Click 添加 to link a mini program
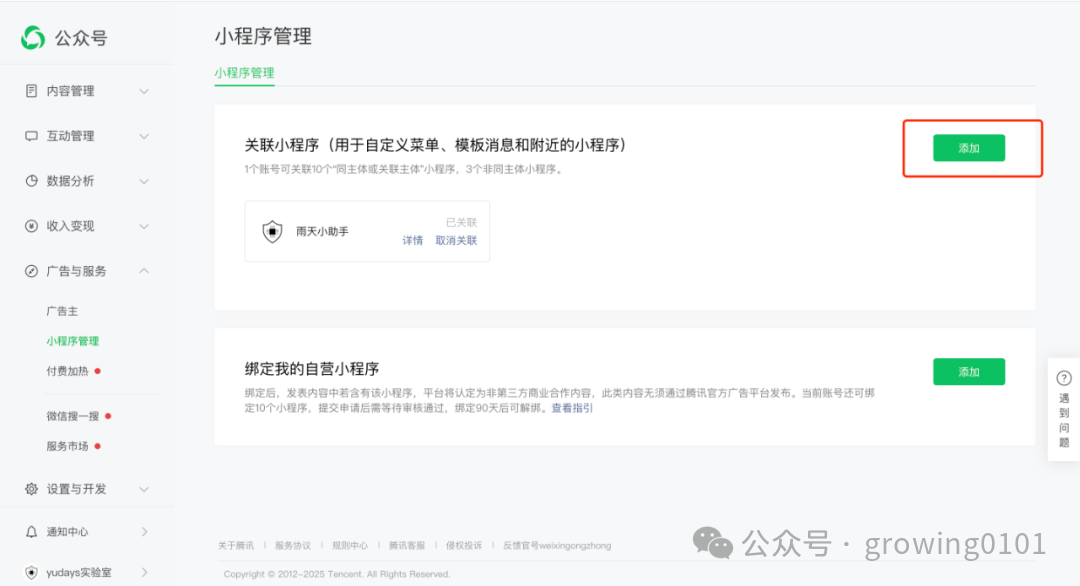 (x=968, y=147)
